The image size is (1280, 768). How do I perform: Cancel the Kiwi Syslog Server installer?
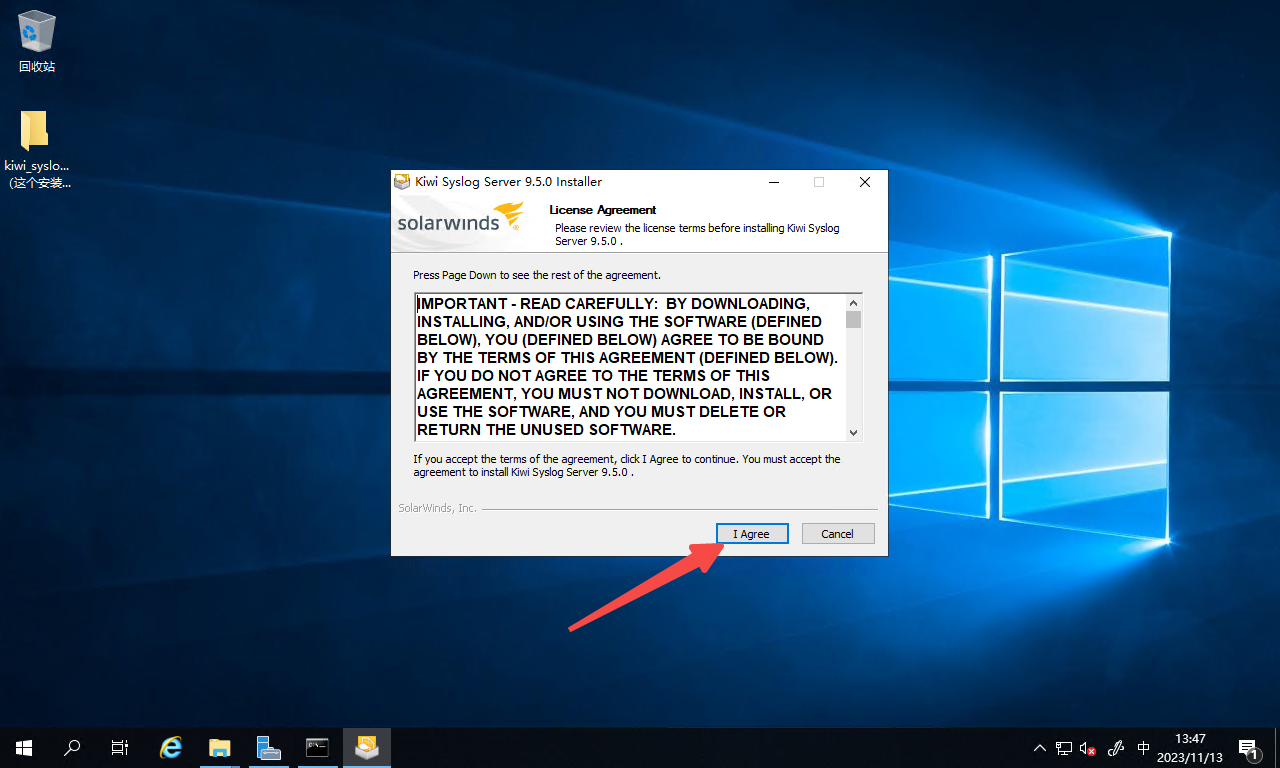pyautogui.click(x=838, y=534)
